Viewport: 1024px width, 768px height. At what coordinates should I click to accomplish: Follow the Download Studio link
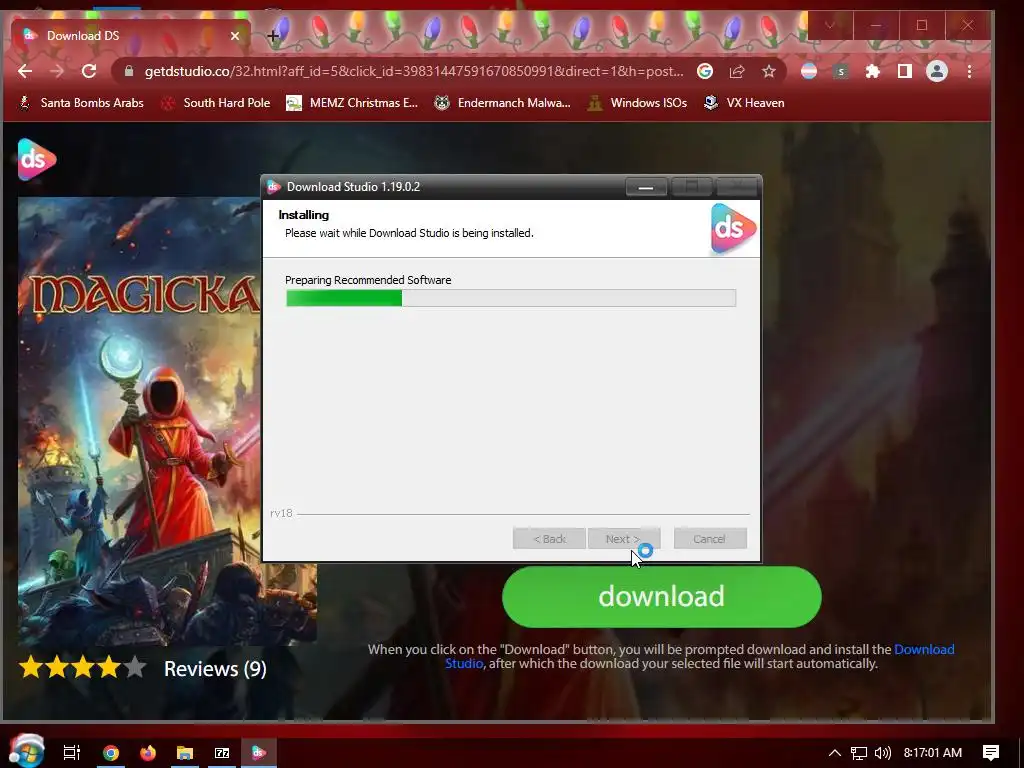click(924, 649)
